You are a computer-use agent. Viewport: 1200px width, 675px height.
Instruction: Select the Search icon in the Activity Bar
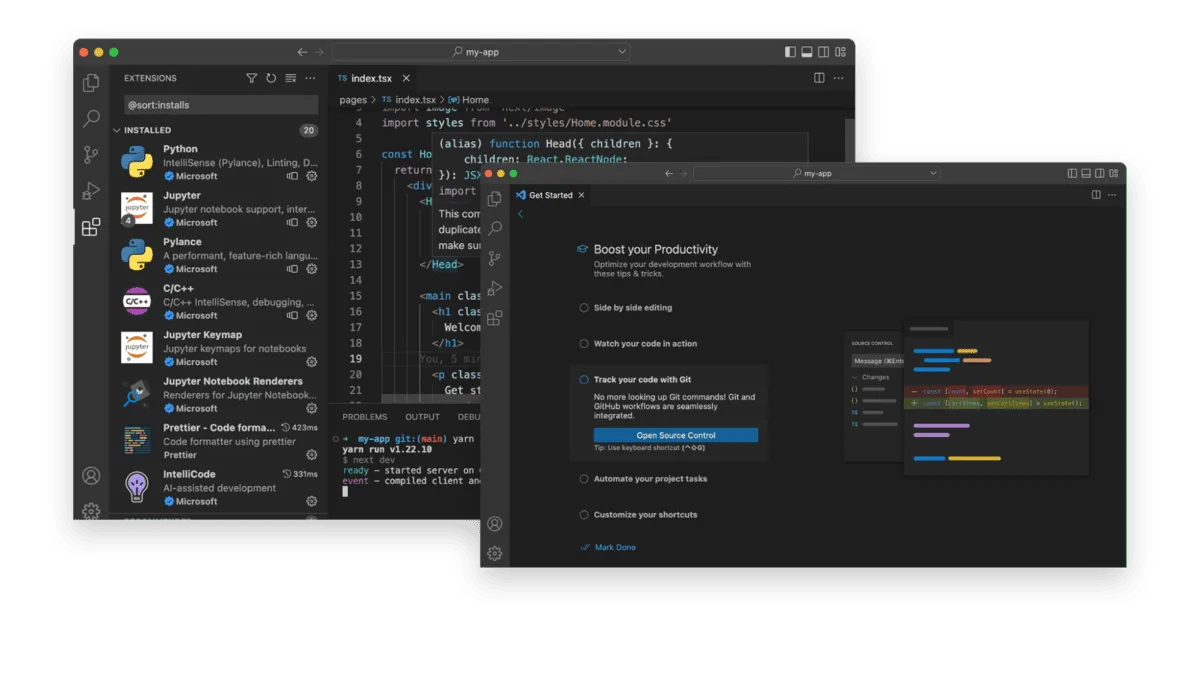[91, 118]
